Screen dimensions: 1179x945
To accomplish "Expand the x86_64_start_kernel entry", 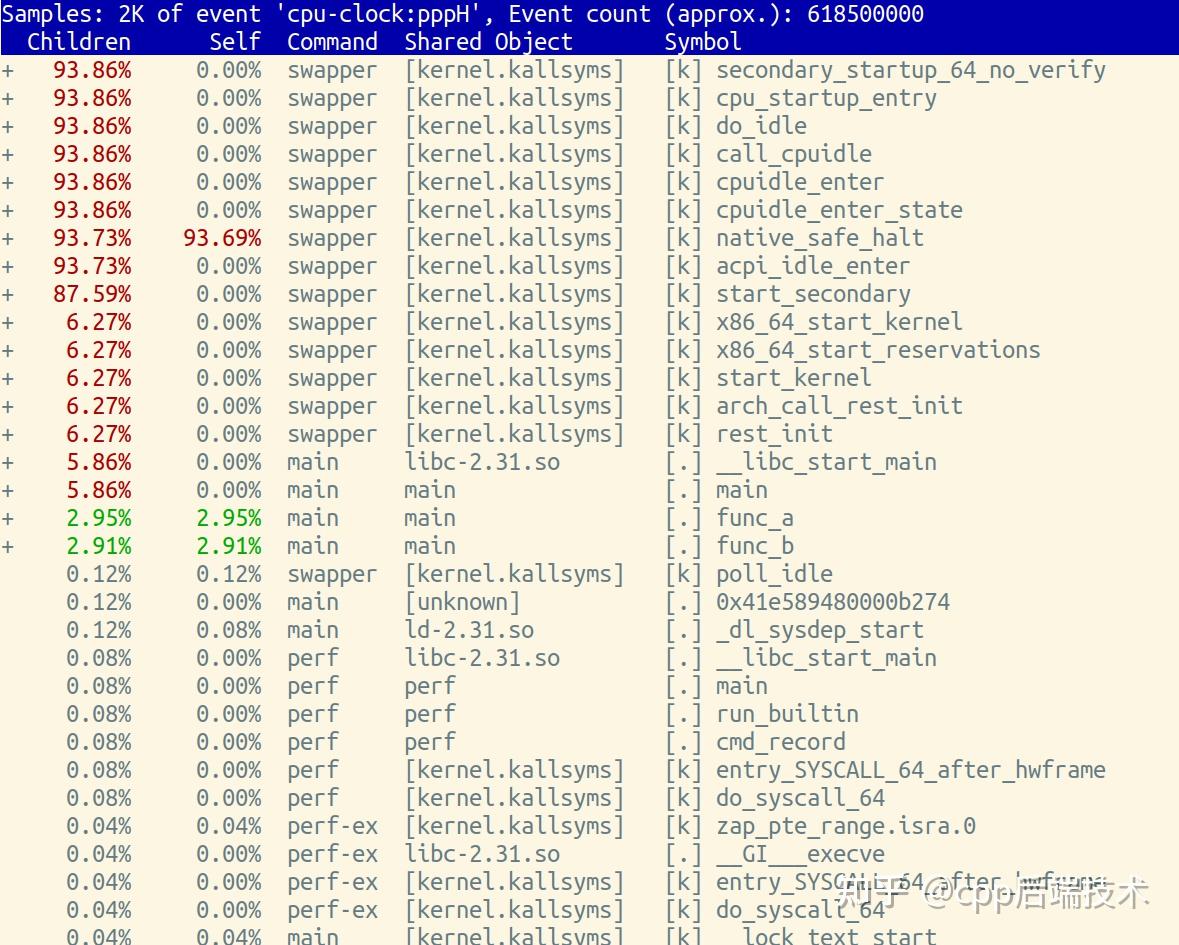I will coord(8,322).
